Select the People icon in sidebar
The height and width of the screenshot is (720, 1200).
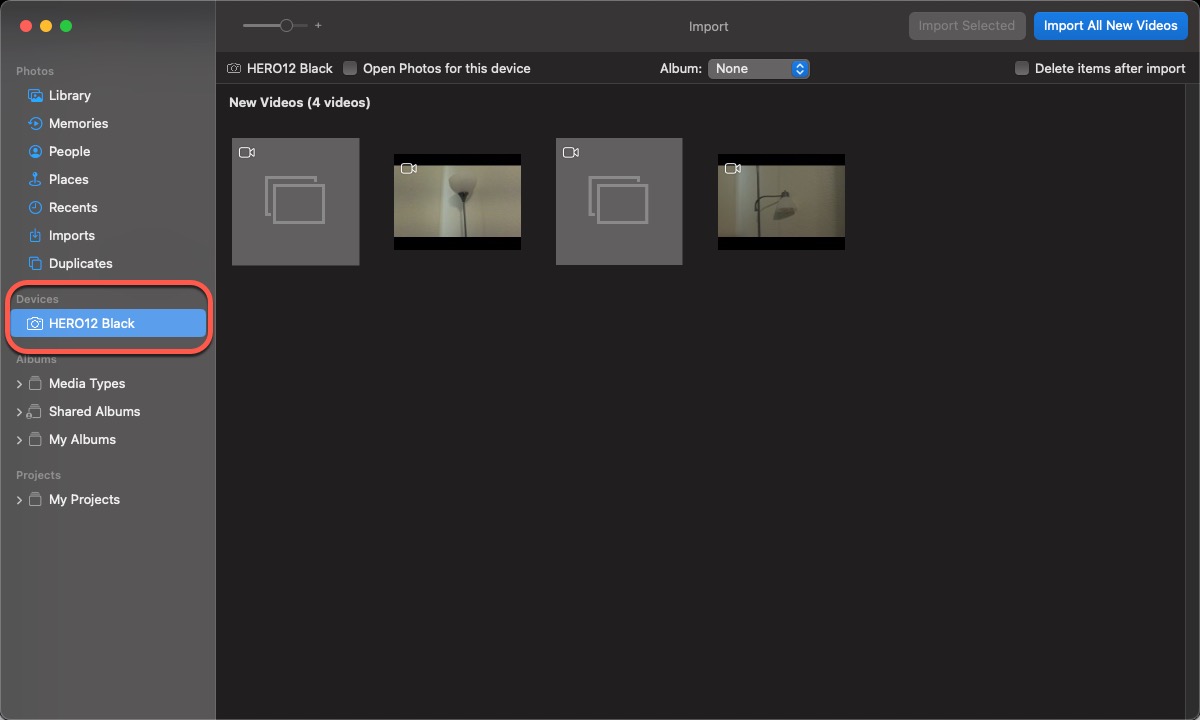[x=35, y=152]
